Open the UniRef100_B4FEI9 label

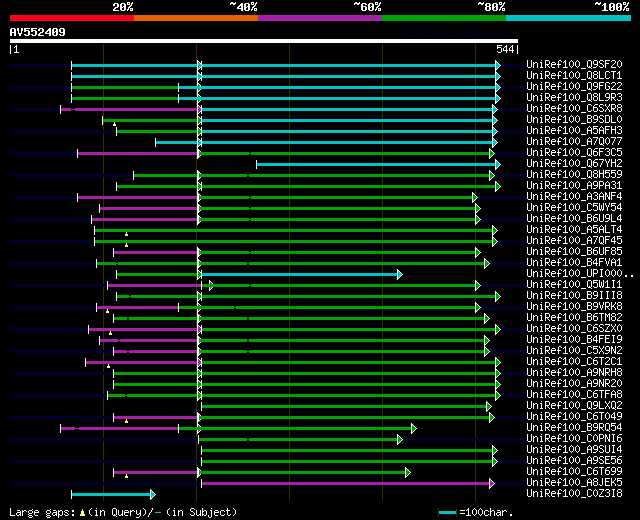click(574, 340)
